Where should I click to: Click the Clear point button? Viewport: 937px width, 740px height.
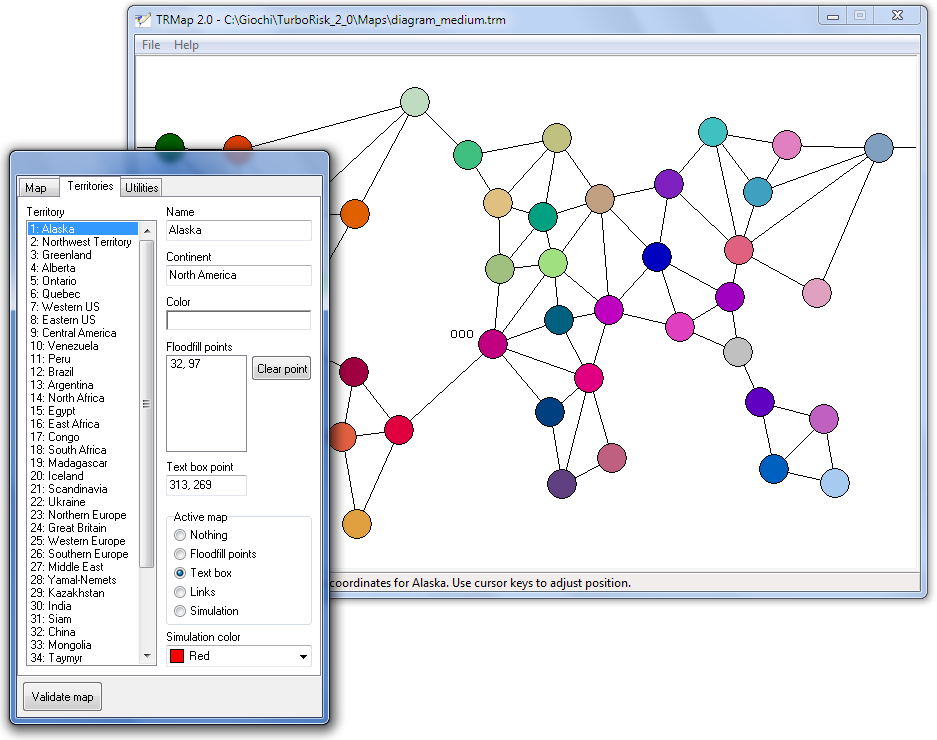pos(281,369)
